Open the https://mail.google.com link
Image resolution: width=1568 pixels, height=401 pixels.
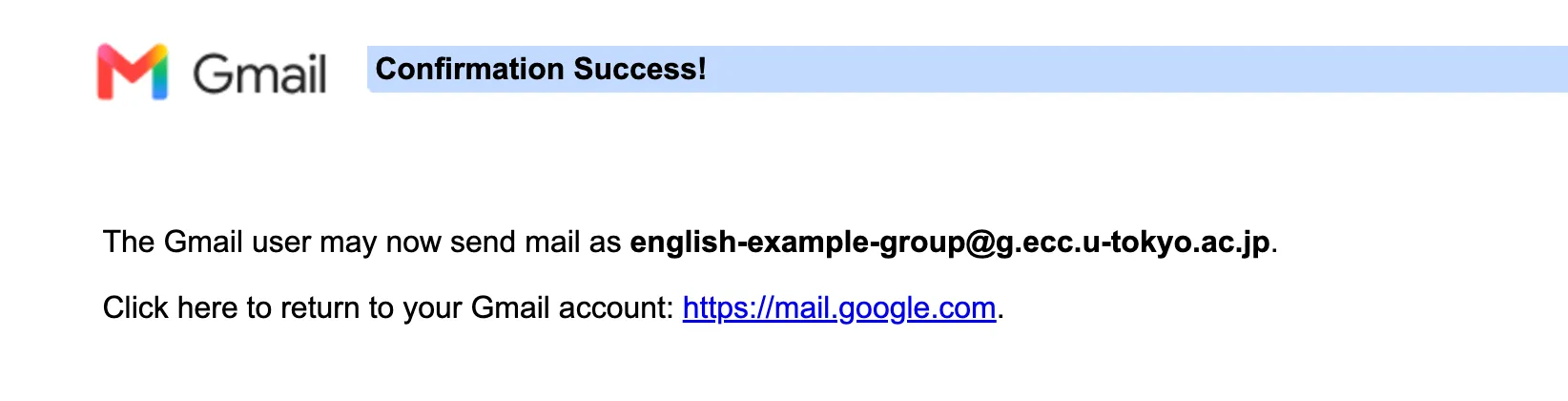point(839,307)
